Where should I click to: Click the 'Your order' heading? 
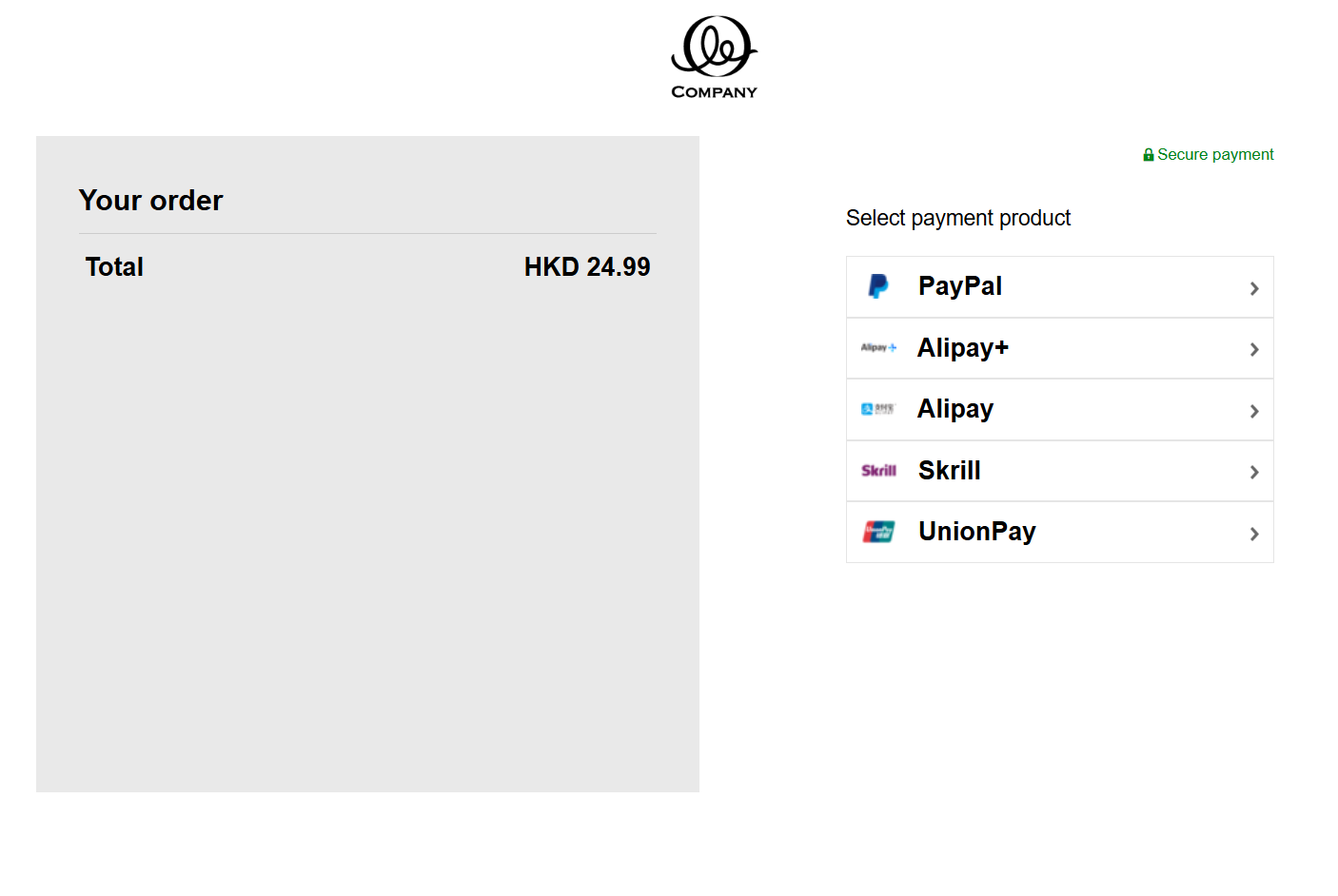150,201
